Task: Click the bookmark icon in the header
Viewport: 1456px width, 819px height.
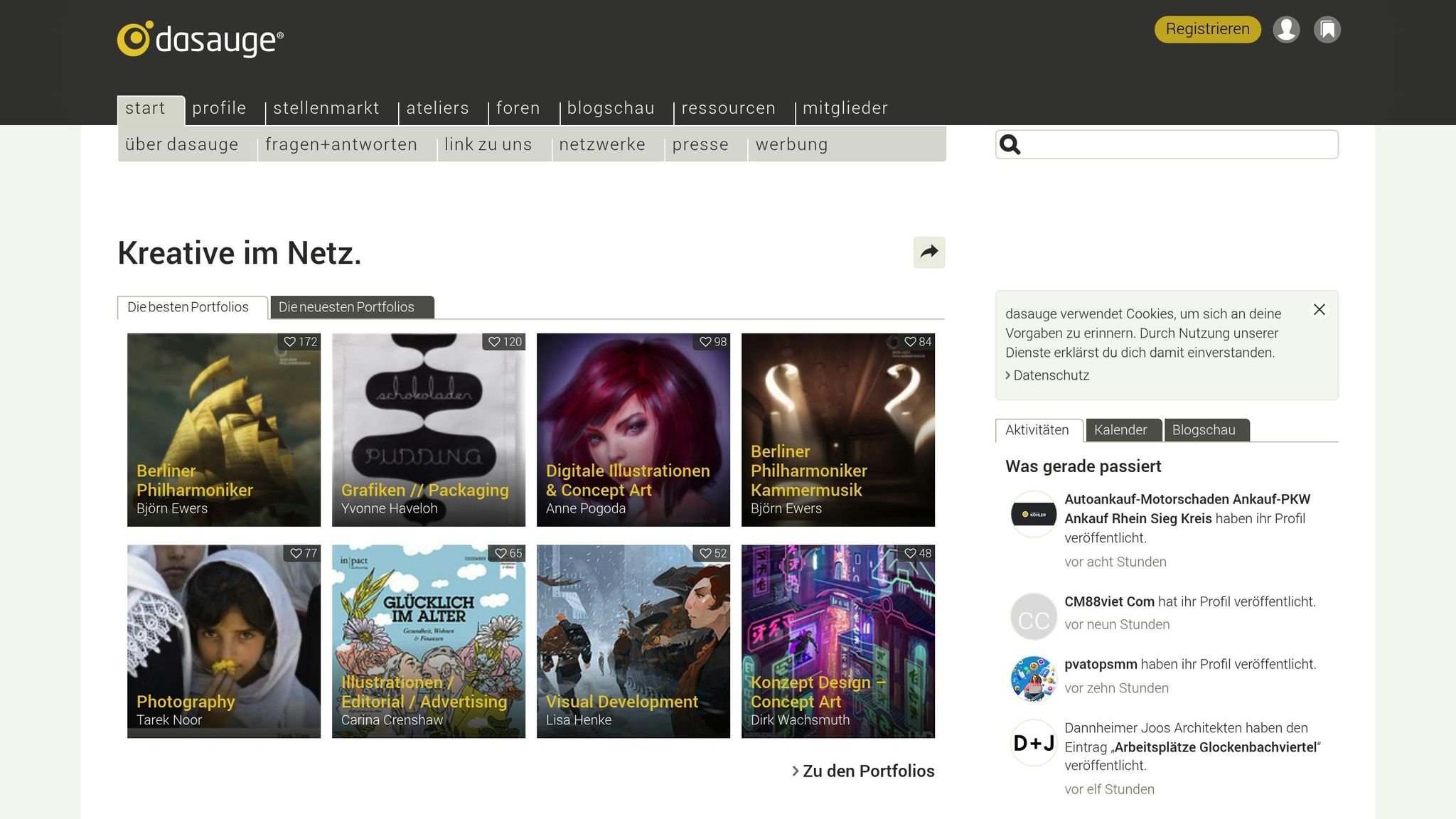Action: click(1328, 29)
